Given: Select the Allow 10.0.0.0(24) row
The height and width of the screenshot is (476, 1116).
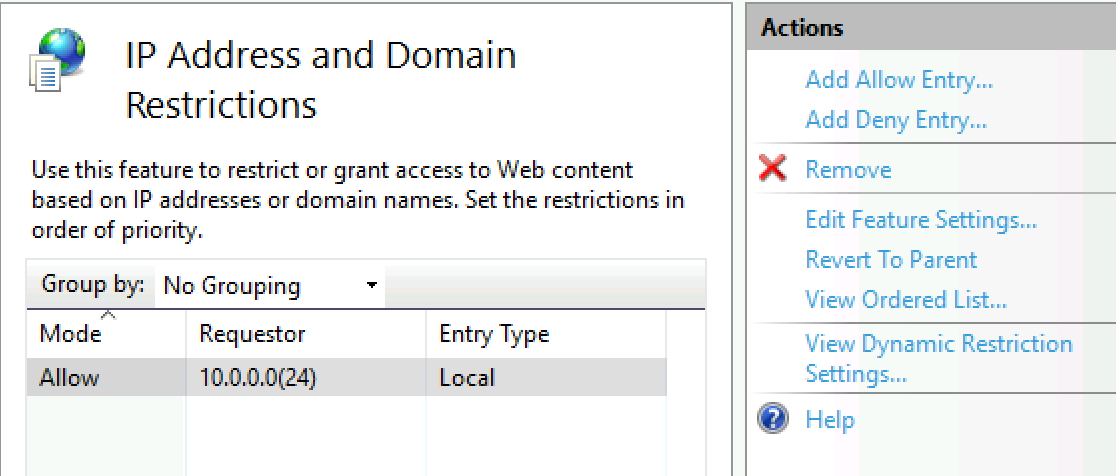Looking at the screenshot, I should click(x=347, y=377).
